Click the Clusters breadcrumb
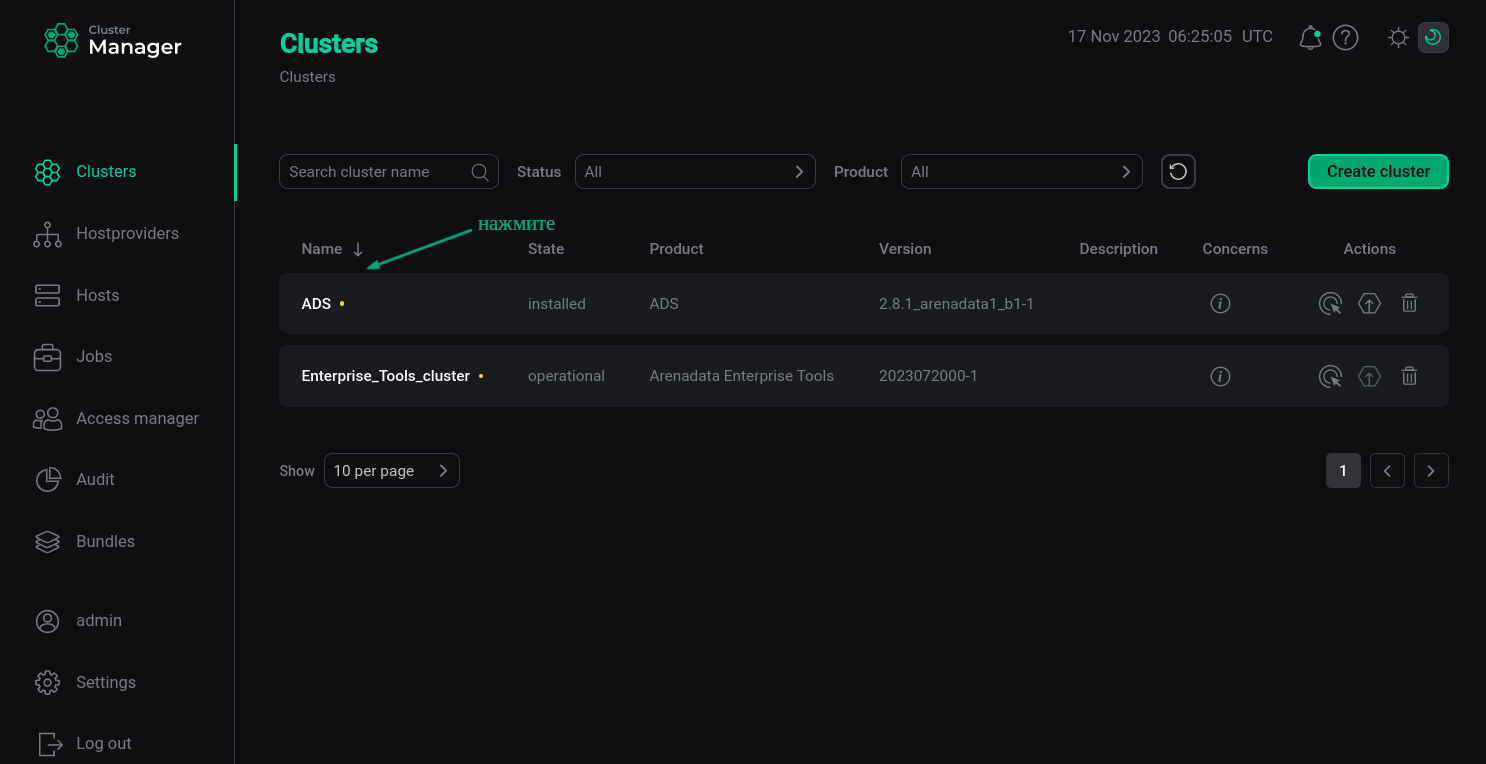The width and height of the screenshot is (1486, 764). (307, 77)
